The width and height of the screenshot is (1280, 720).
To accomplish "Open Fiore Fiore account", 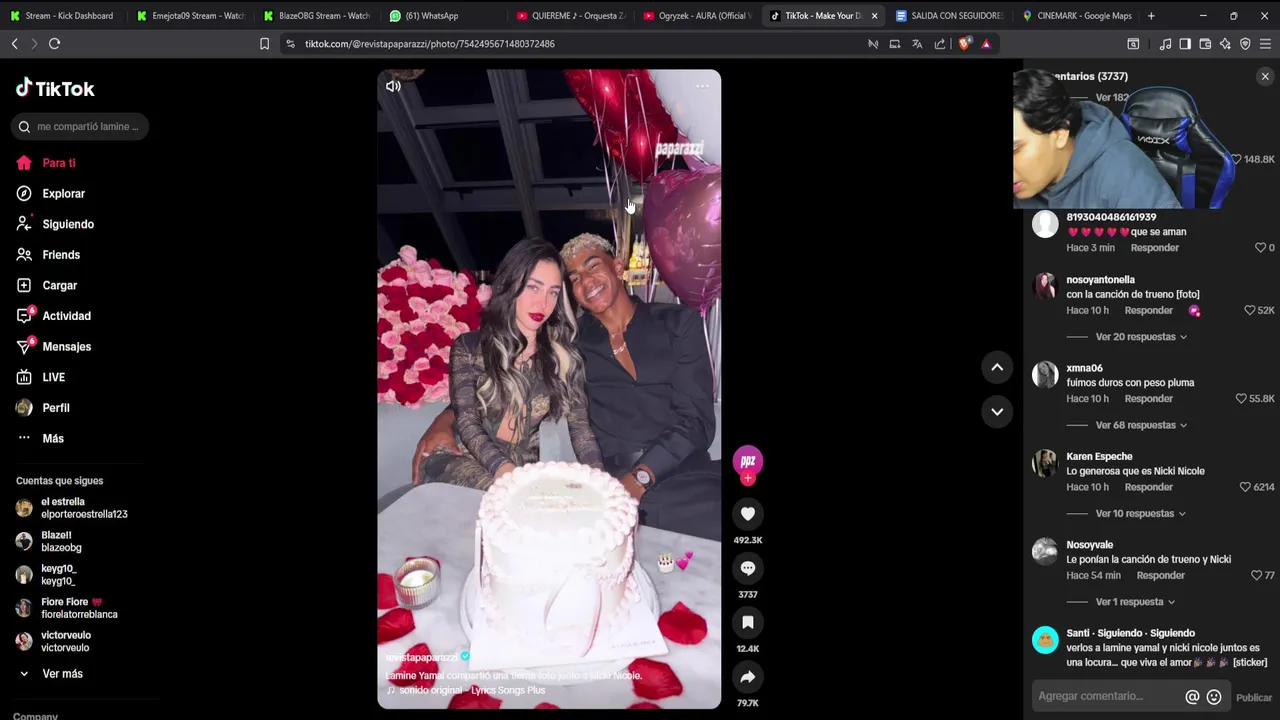I will click(x=67, y=608).
